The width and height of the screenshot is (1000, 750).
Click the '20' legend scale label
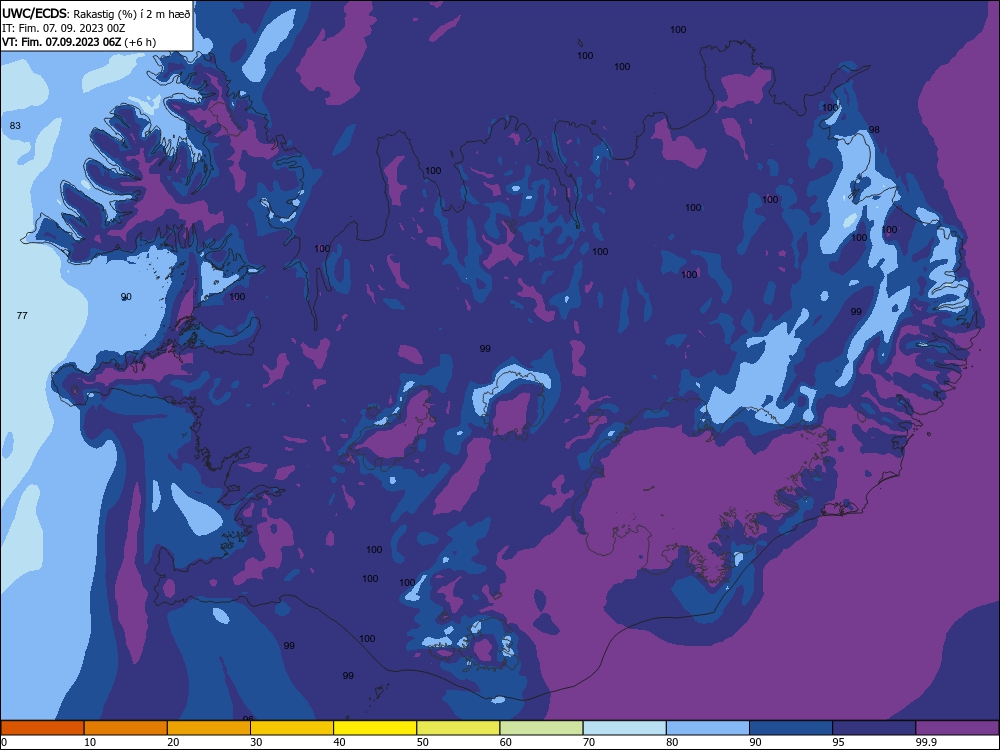173,742
